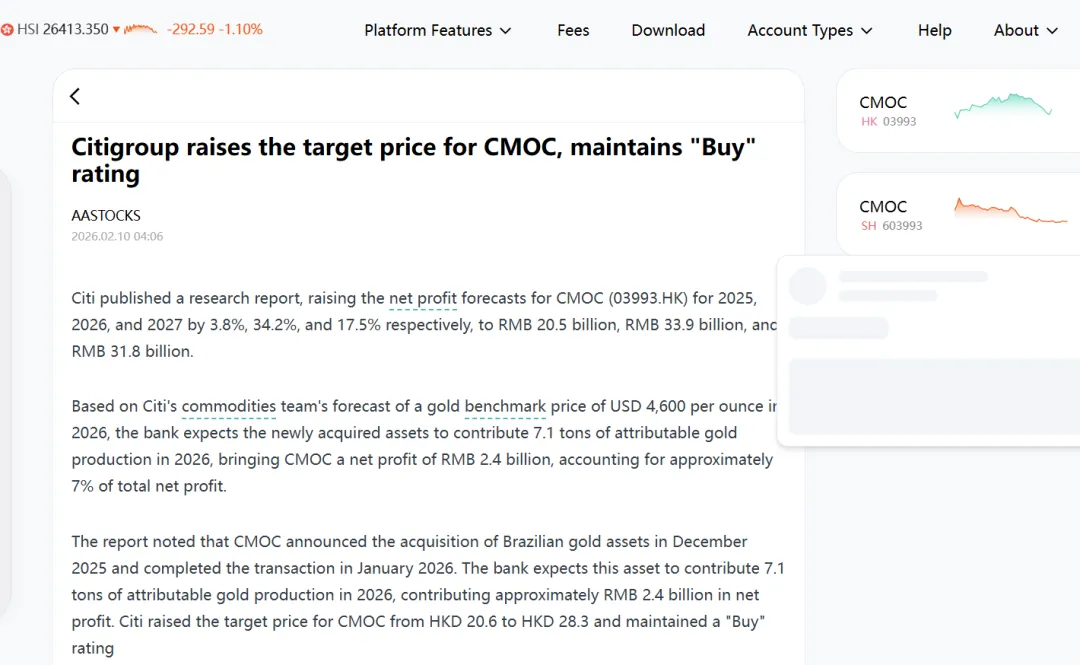This screenshot has height=665, width=1080.
Task: Go back using the left arrow
Action: point(75,96)
